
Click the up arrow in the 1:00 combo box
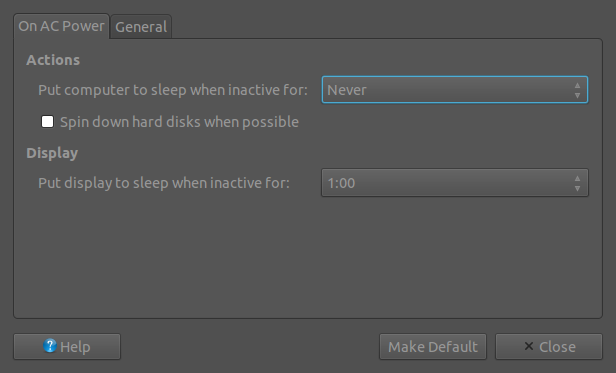coord(577,178)
